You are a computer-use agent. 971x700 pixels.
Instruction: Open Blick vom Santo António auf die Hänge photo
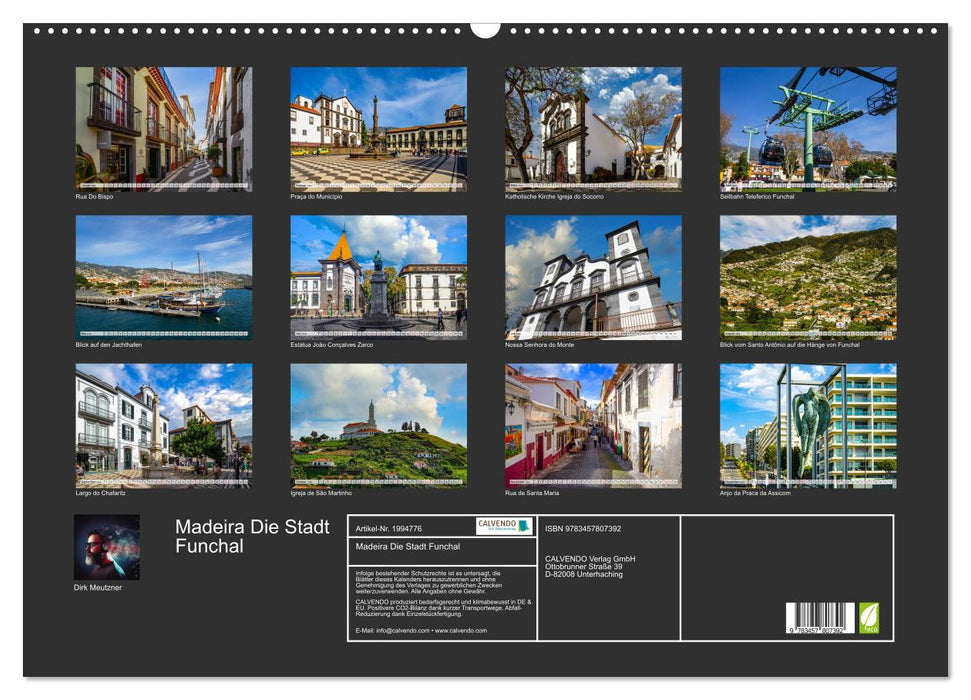(810, 280)
